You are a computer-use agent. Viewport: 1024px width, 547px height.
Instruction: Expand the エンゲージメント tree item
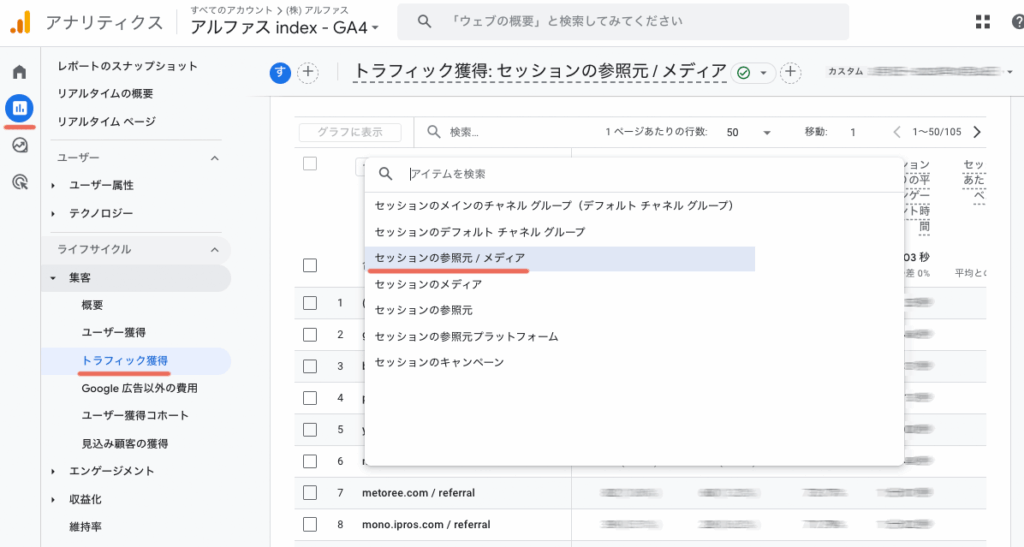53,471
